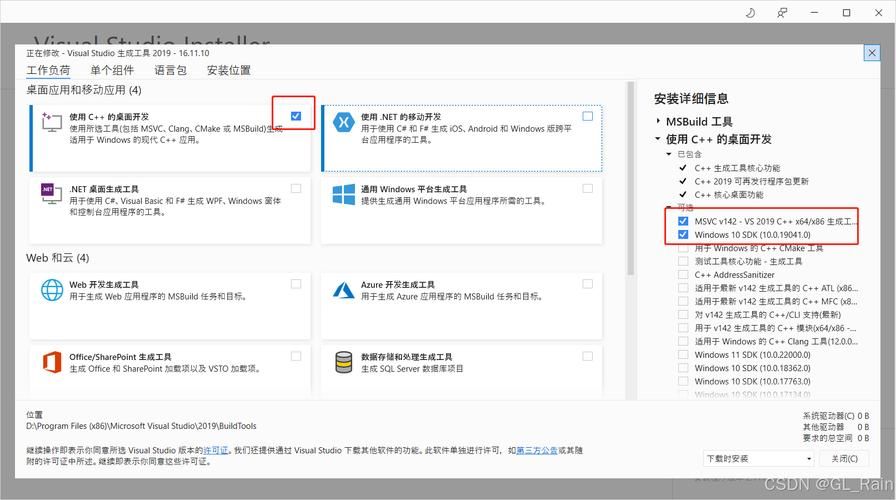
Task: Close the modify dialog with the X button
Action: pos(871,53)
